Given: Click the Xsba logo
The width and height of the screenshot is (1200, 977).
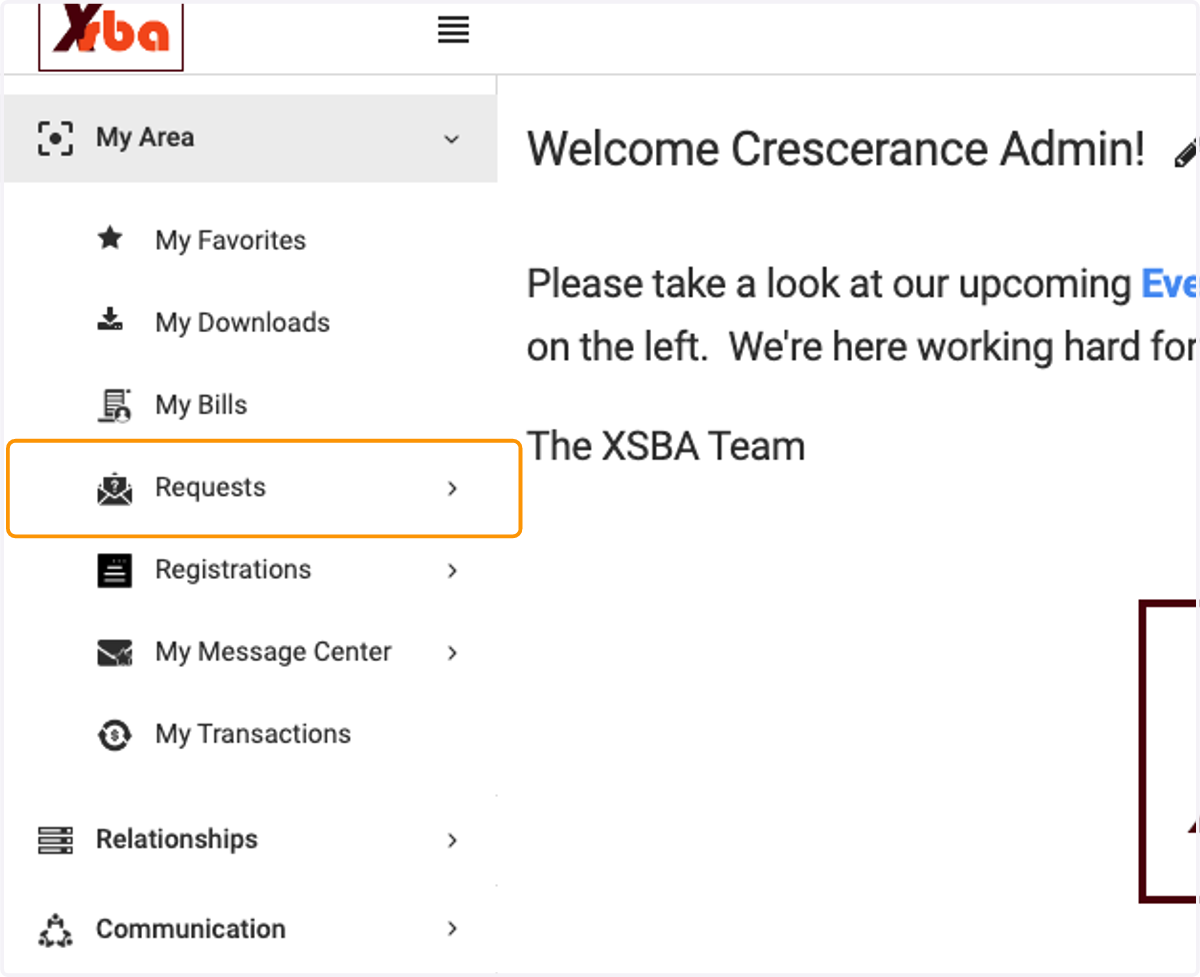Looking at the screenshot, I should 111,36.
